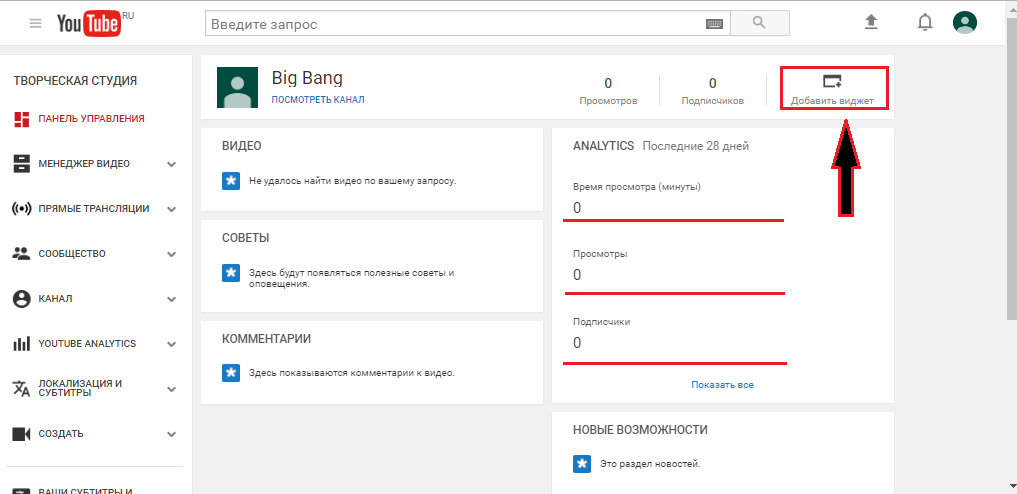Viewport: 1017px width, 494px height.
Task: Click the magnifier search button
Action: 760,23
